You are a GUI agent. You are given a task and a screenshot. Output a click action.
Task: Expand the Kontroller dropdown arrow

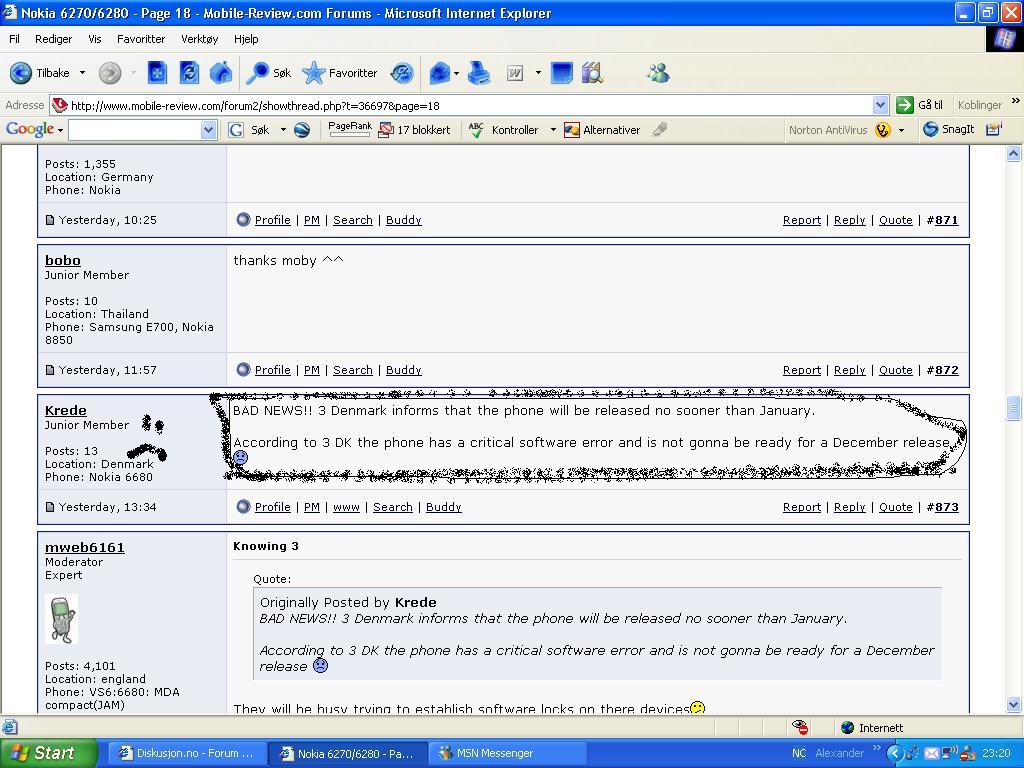553,130
